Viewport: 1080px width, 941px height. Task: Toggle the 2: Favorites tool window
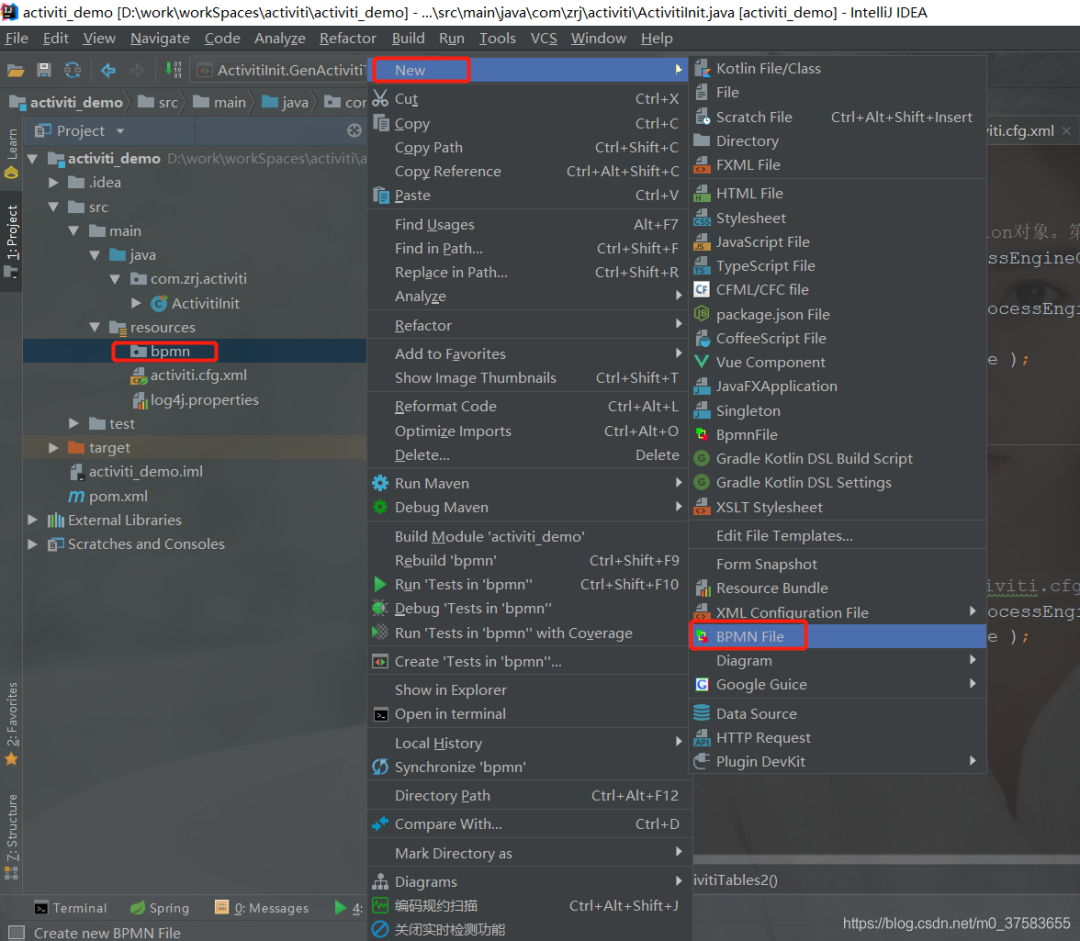point(12,723)
